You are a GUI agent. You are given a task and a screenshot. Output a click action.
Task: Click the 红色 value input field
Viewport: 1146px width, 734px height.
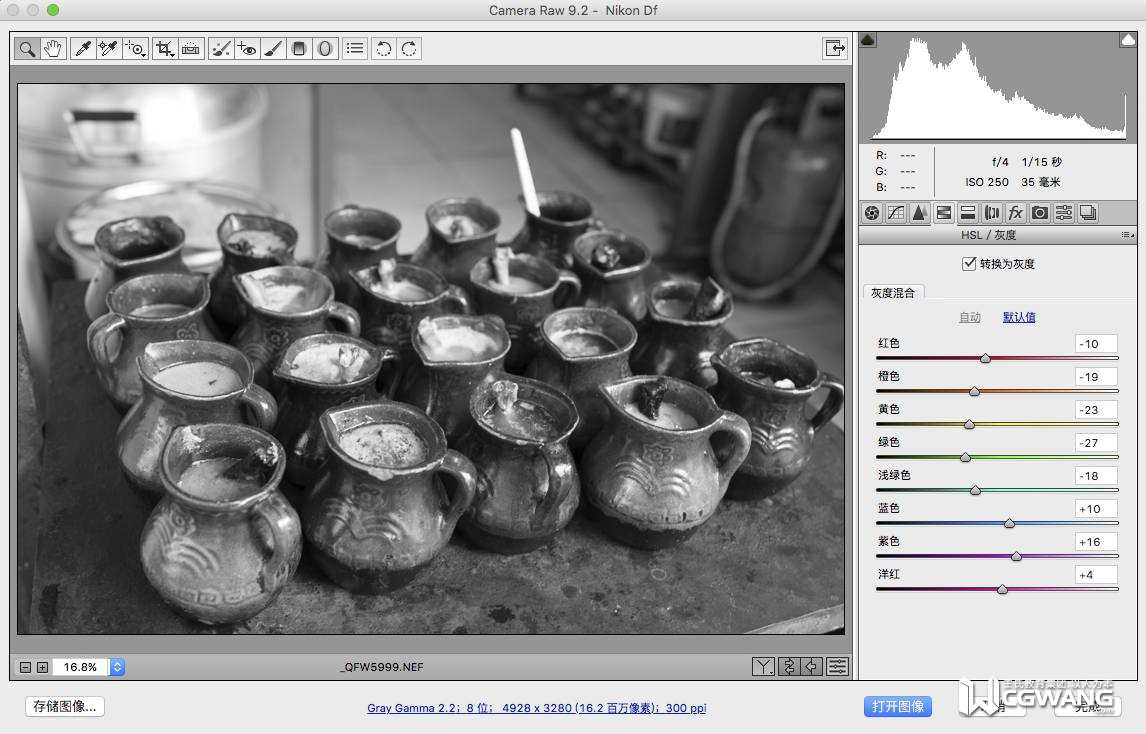click(1096, 344)
